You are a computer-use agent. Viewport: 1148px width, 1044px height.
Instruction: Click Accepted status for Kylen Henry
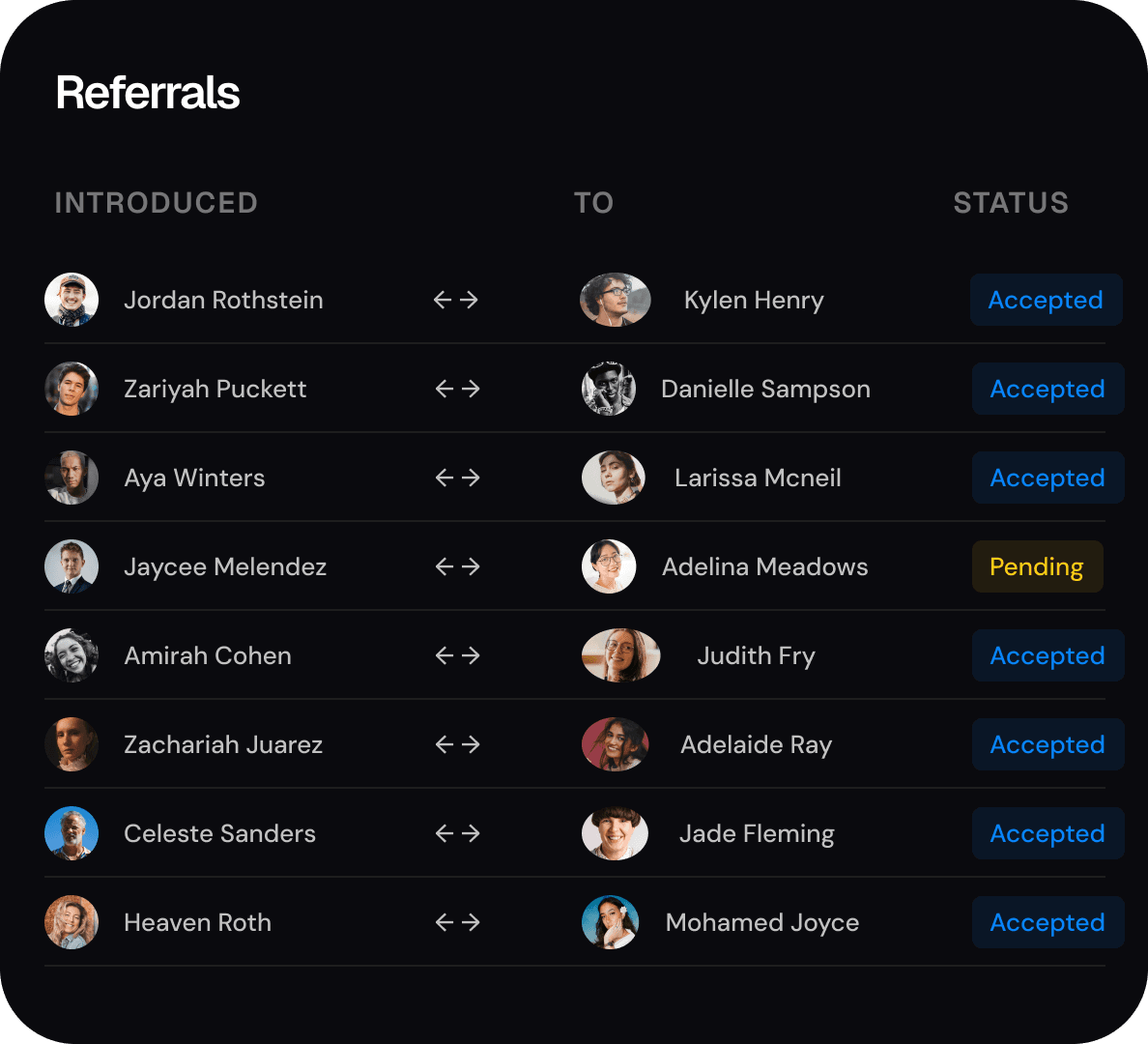click(1047, 300)
